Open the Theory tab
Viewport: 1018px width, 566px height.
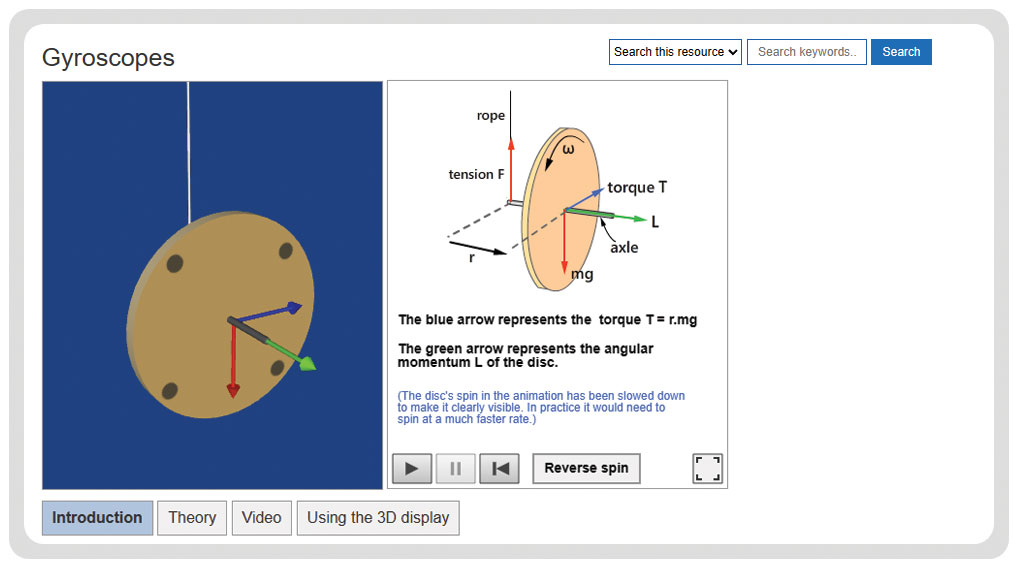pos(192,517)
